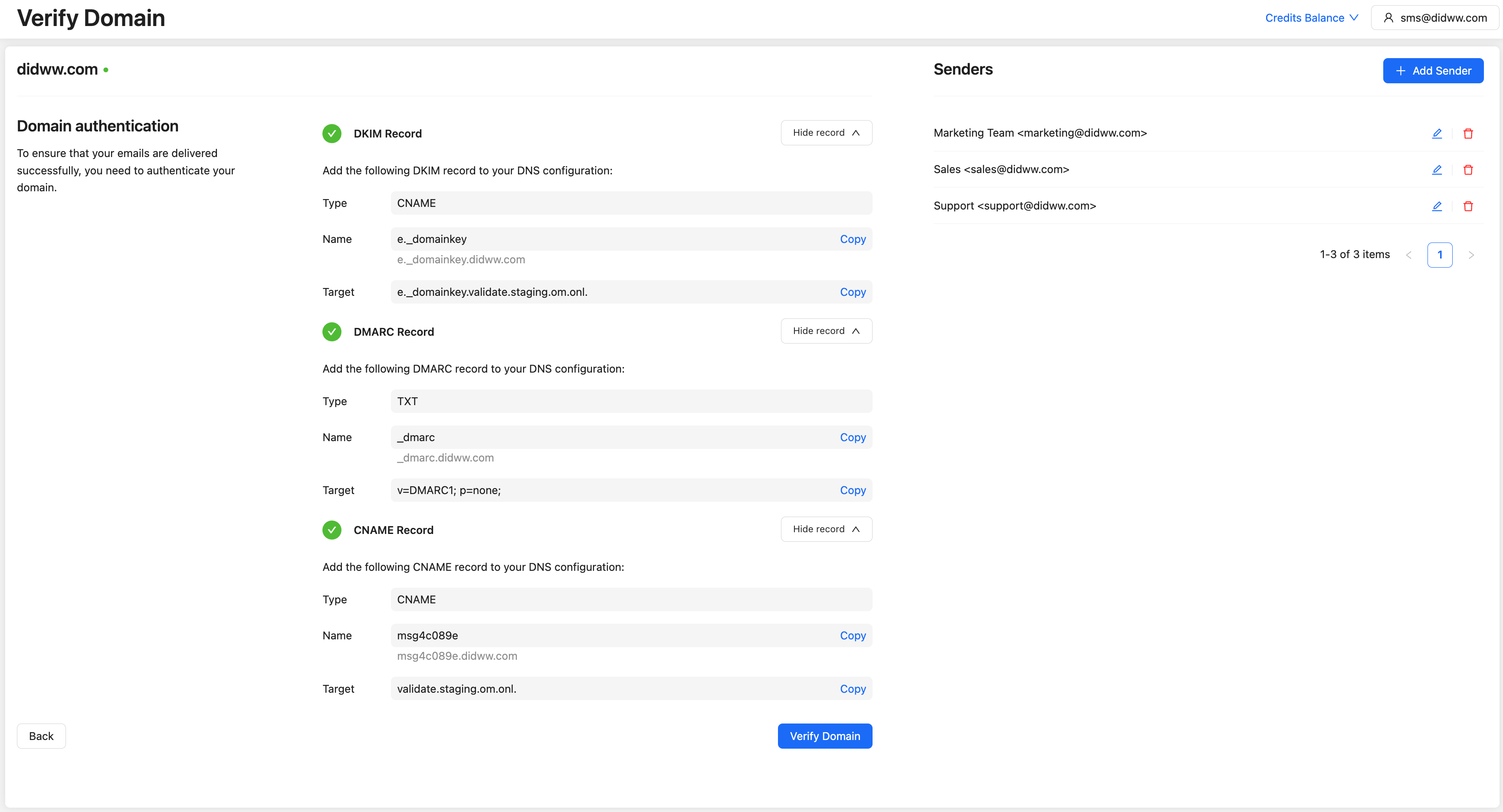This screenshot has width=1503, height=812.
Task: Delete the Marketing Team sender
Action: pos(1468,134)
